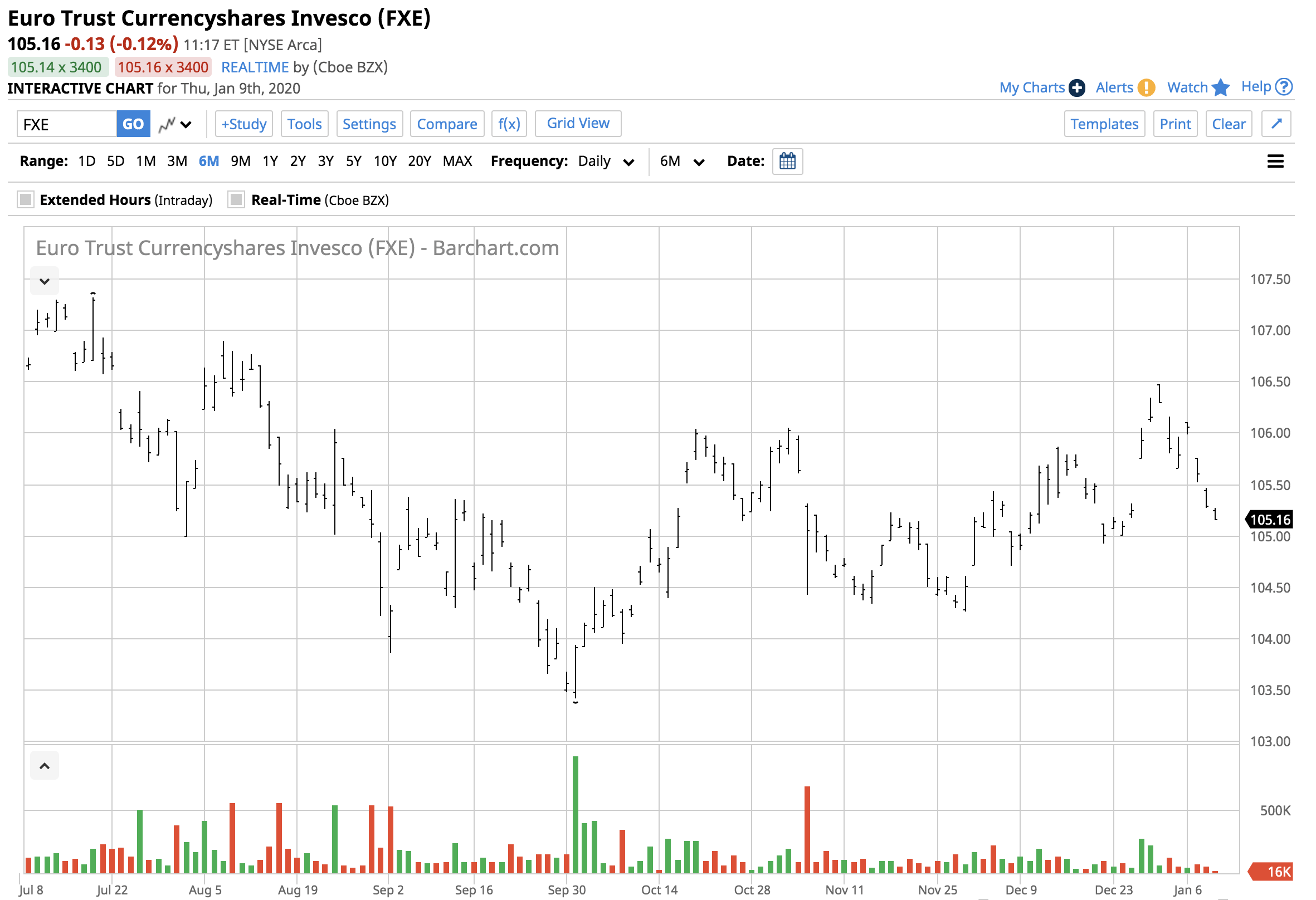Select the 1D range
Image resolution: width=1316 pixels, height=900 pixels.
[x=87, y=163]
